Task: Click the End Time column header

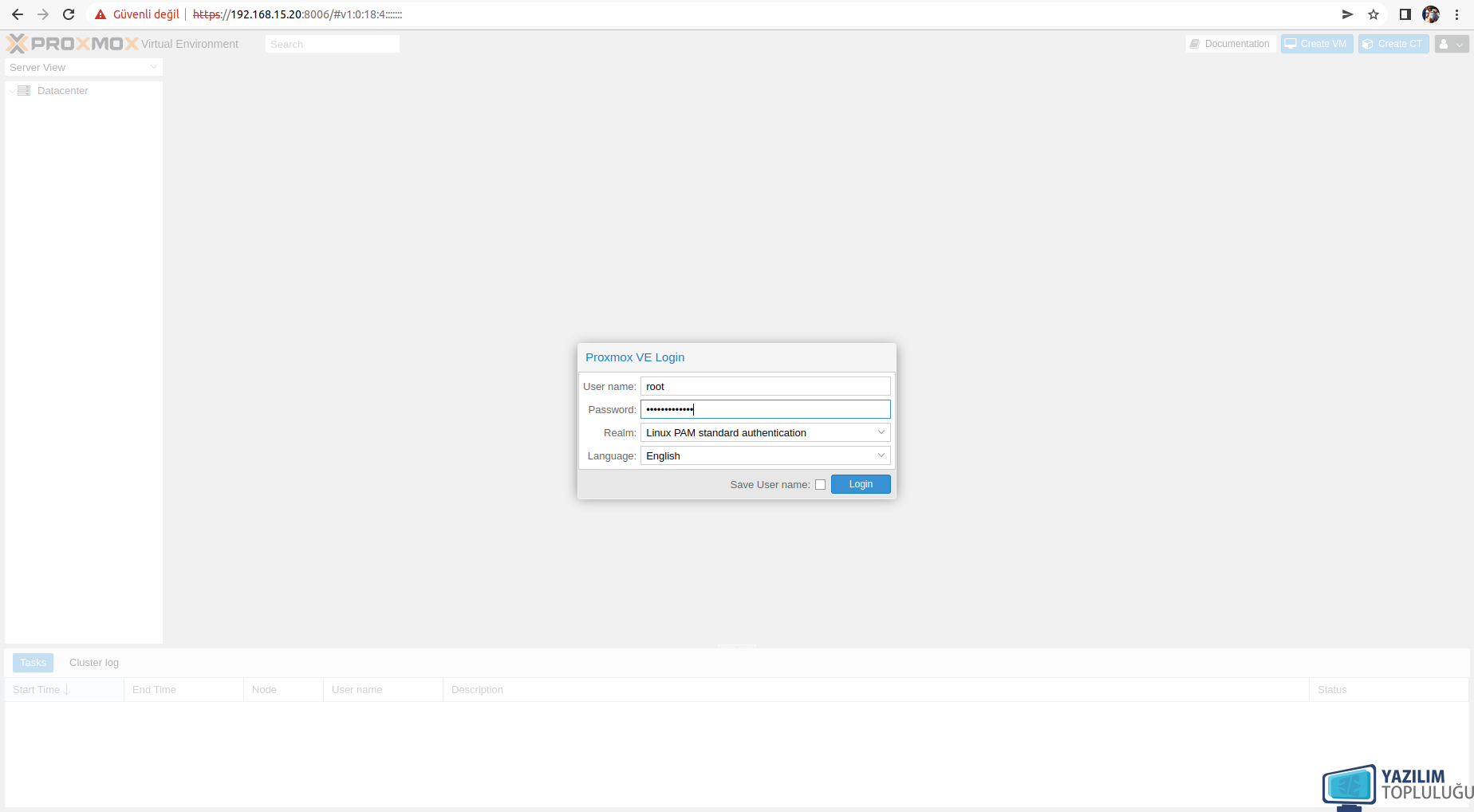Action: pos(183,690)
